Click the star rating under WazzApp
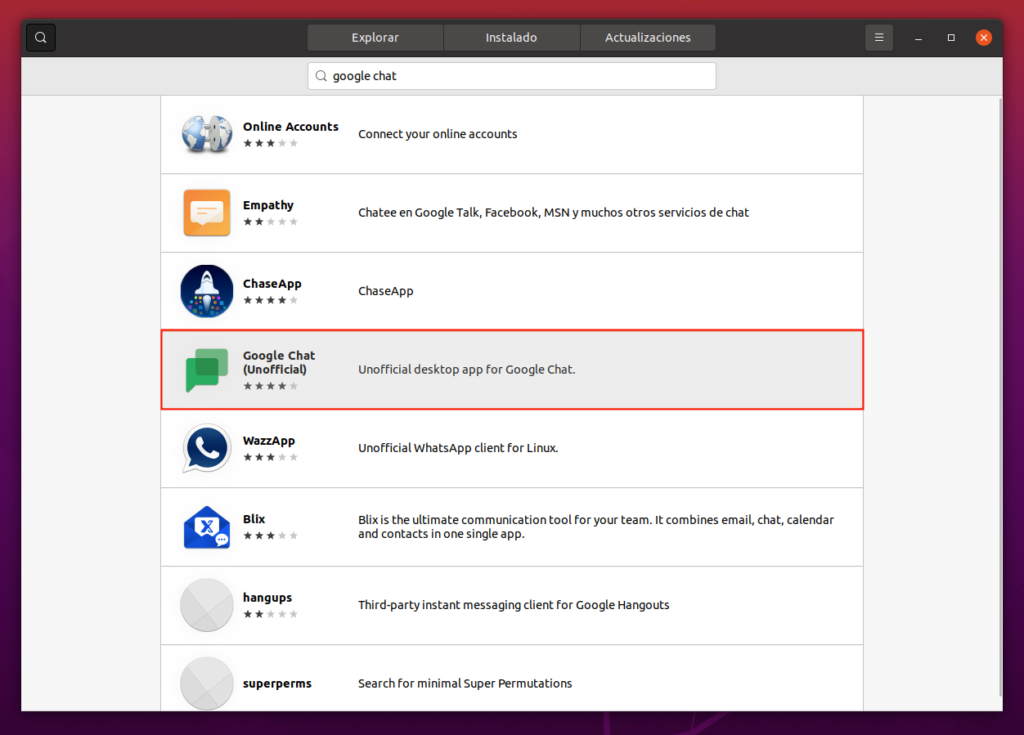 (270, 457)
